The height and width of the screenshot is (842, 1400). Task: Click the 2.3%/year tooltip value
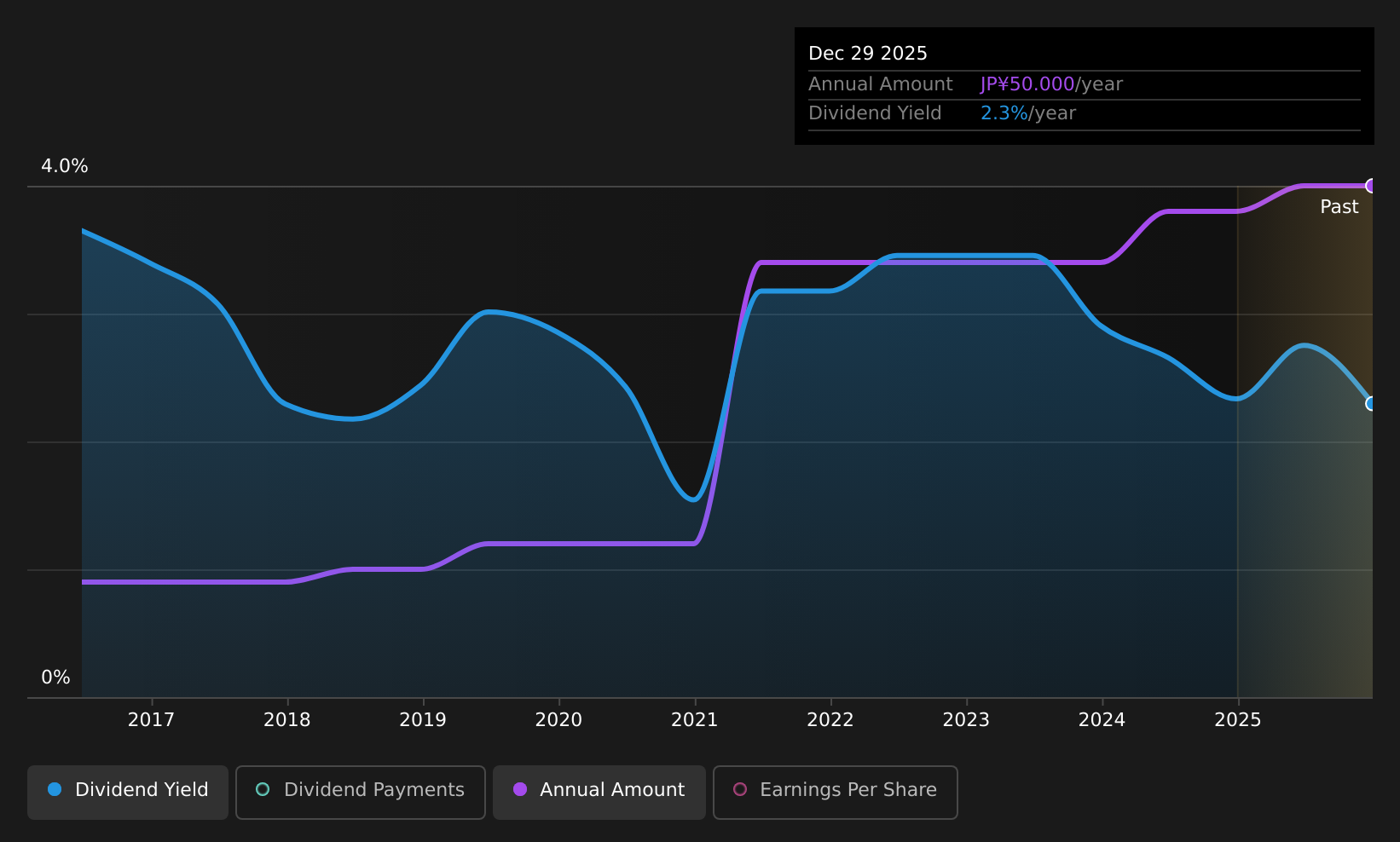(1028, 113)
